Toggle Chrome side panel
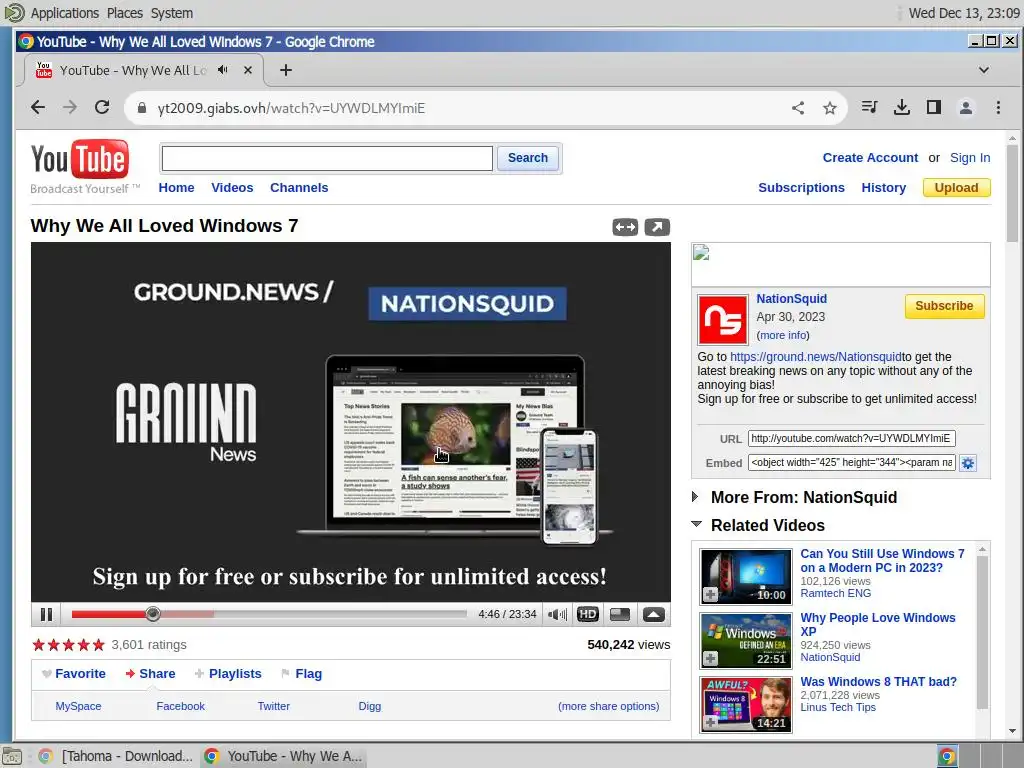 point(934,107)
